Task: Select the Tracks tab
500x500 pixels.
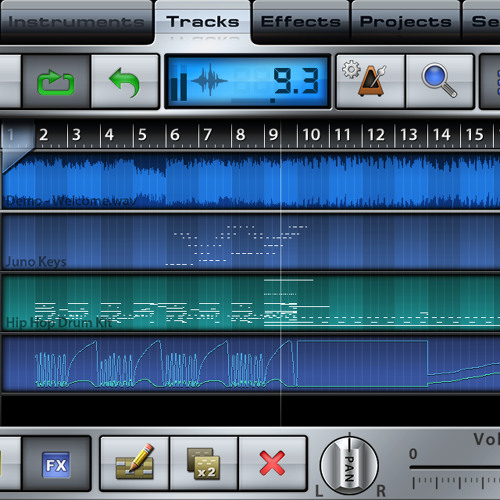Action: point(203,21)
